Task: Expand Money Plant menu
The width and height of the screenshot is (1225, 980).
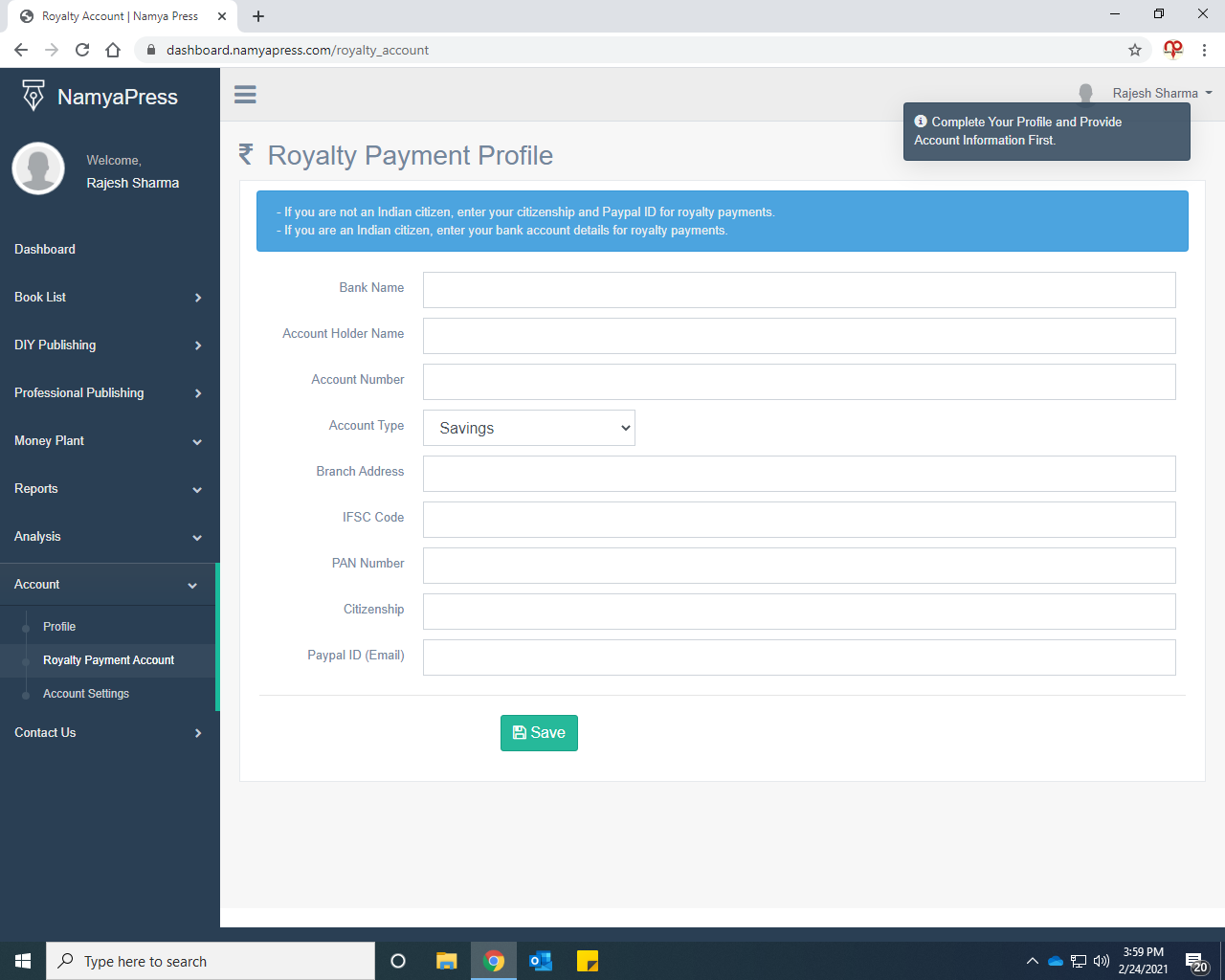Action: [109, 440]
